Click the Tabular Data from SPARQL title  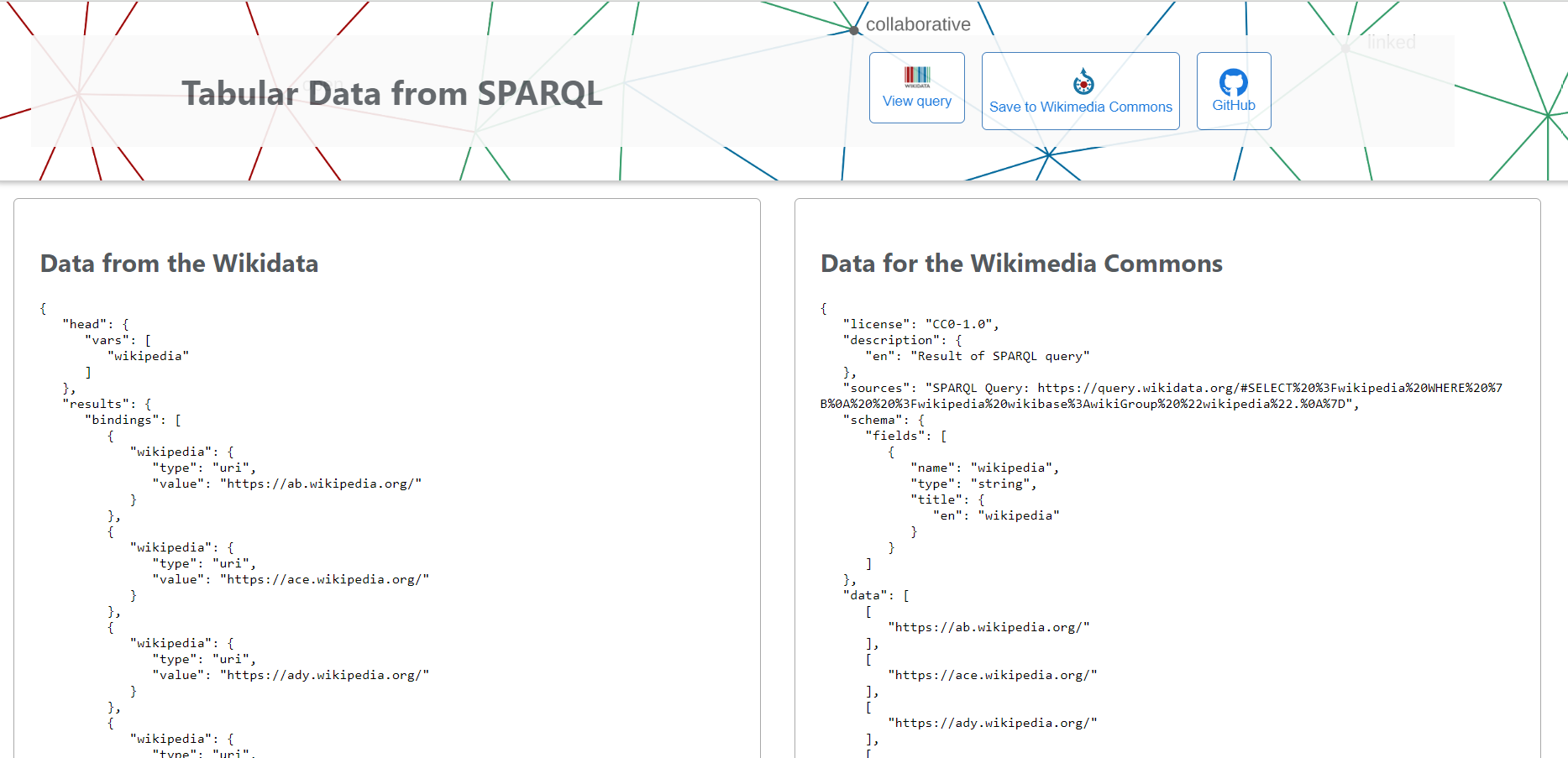tap(392, 93)
